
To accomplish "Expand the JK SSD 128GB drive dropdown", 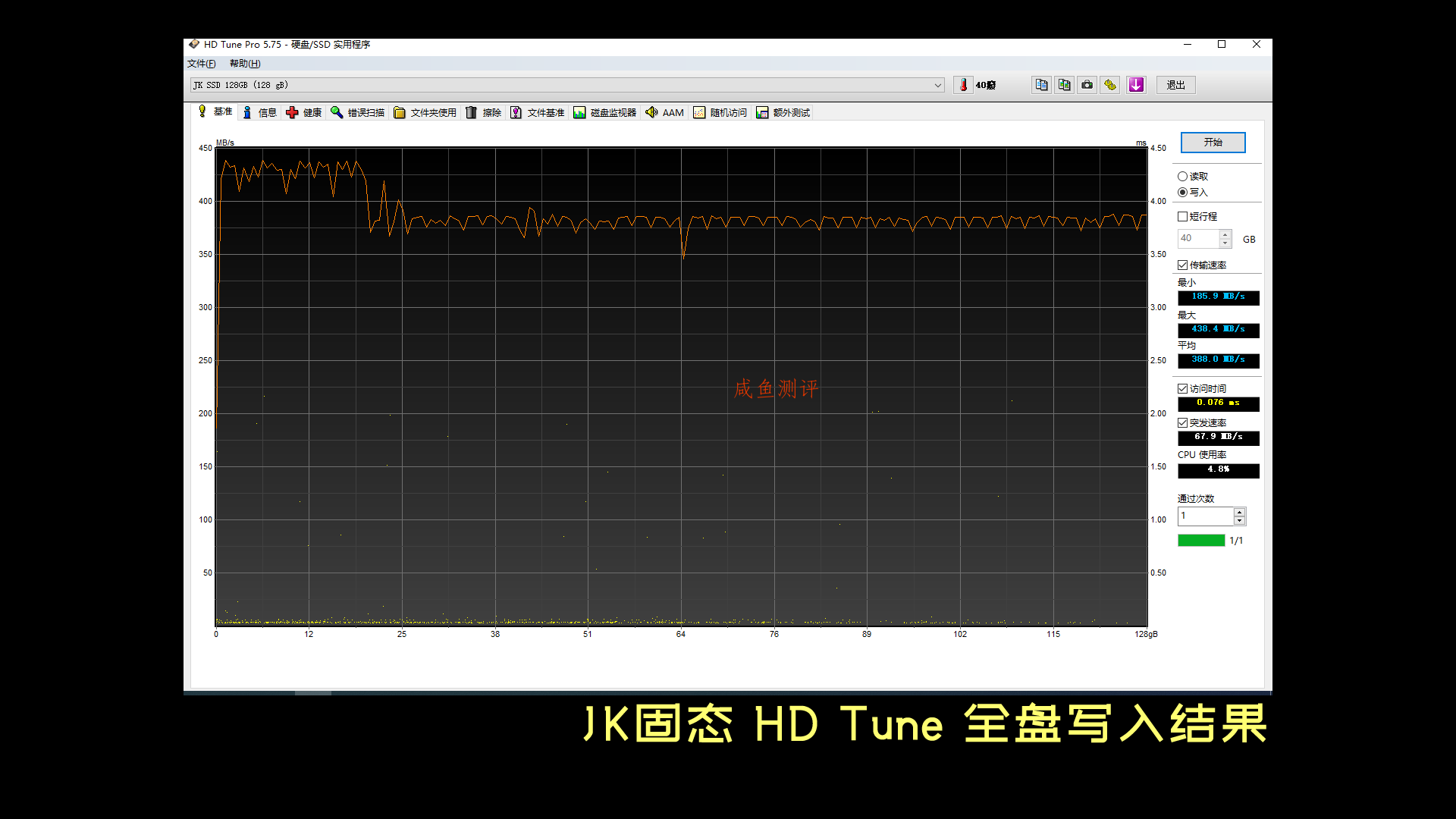I will 938,85.
